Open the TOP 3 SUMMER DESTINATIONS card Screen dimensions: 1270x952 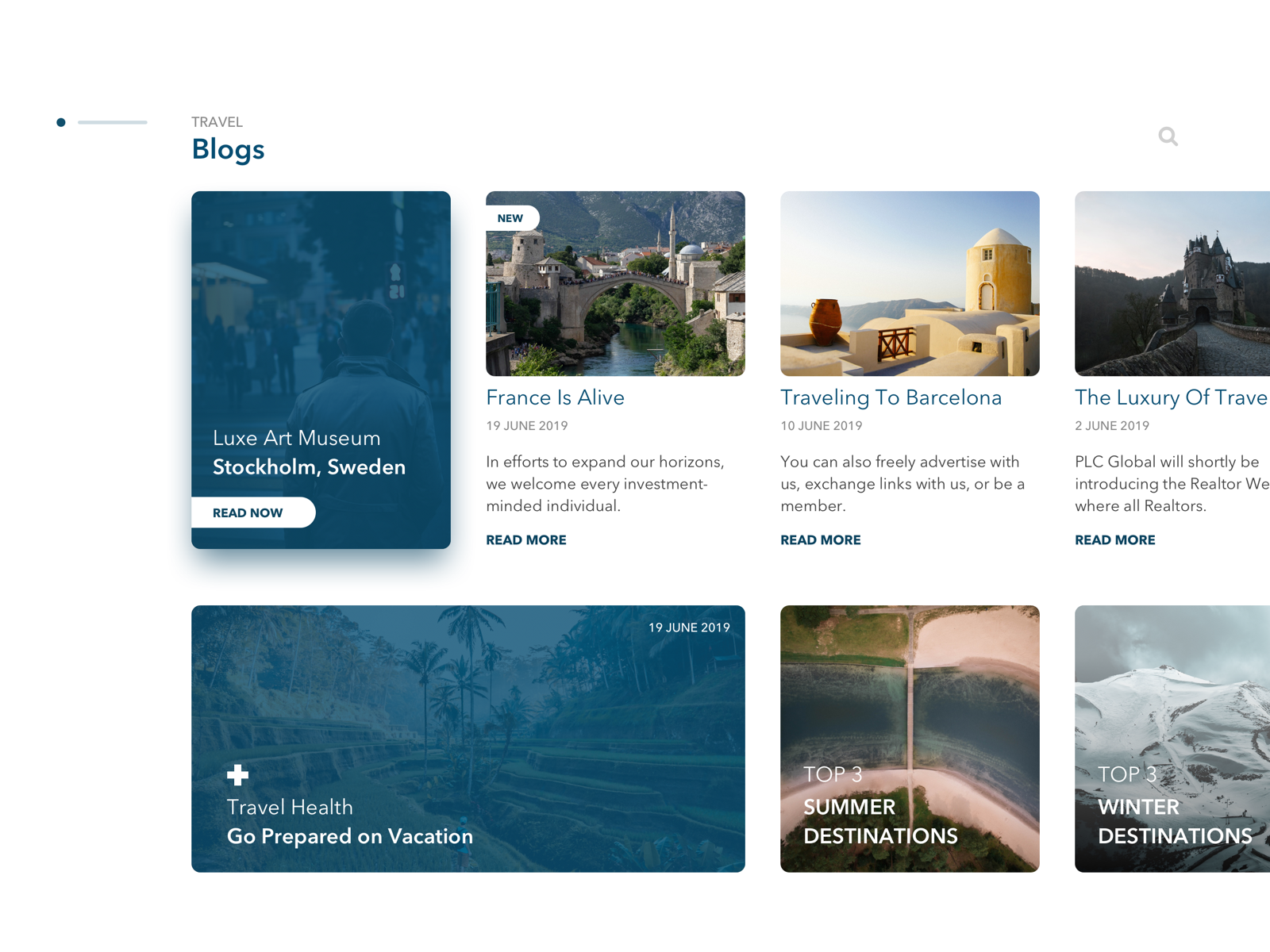[x=910, y=738]
